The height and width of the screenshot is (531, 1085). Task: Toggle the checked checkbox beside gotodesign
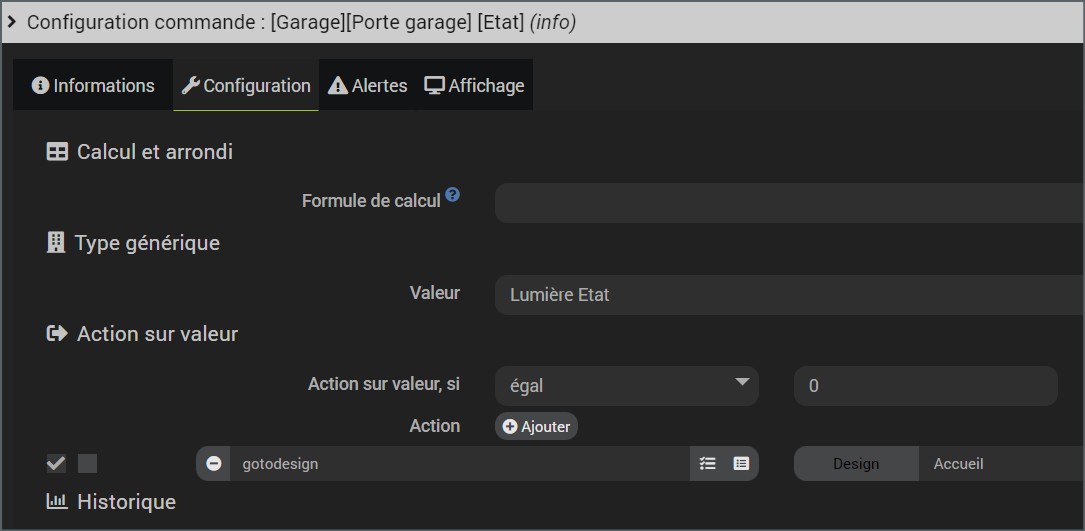pyautogui.click(x=56, y=464)
